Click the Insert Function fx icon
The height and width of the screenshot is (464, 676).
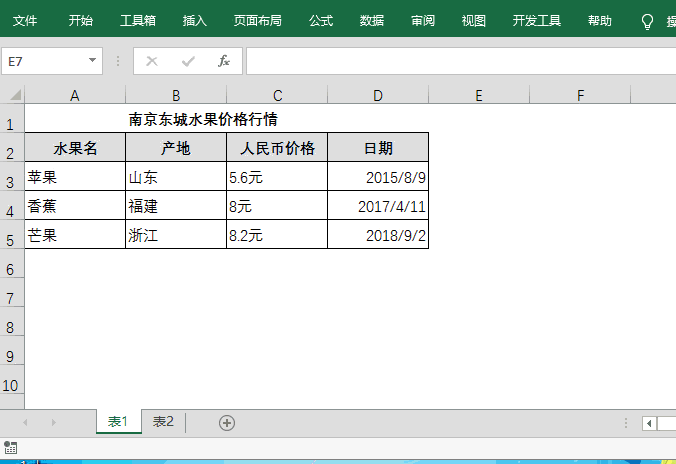[x=224, y=61]
